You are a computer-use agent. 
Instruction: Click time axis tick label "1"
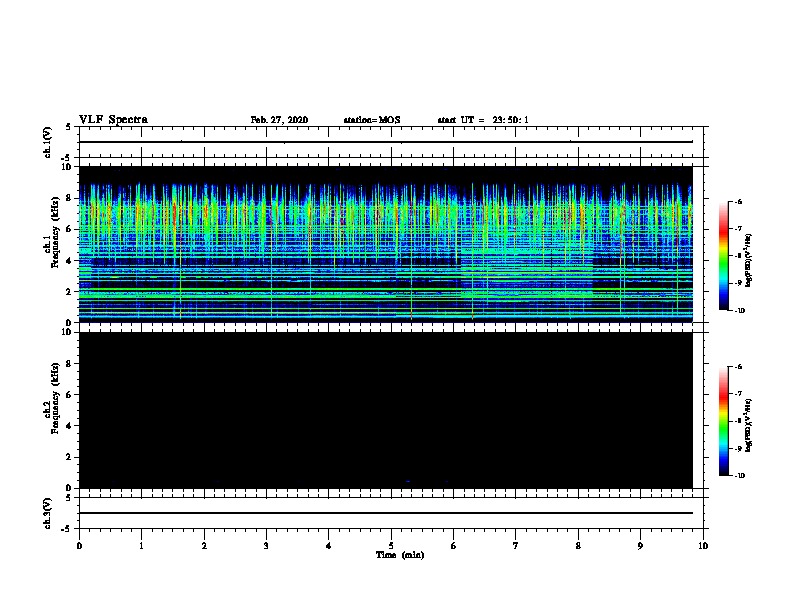141,546
